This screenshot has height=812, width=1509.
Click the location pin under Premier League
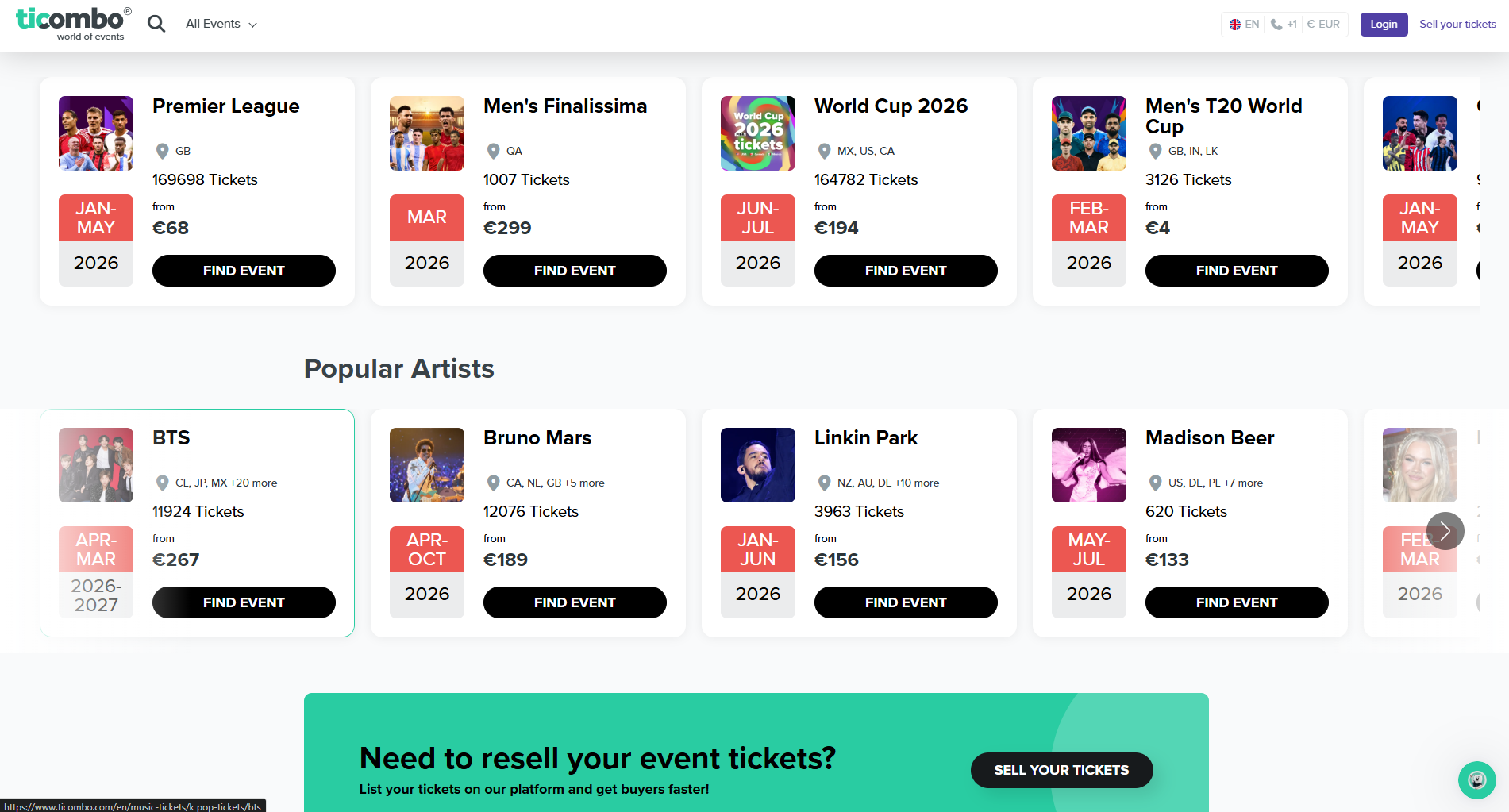(163, 151)
